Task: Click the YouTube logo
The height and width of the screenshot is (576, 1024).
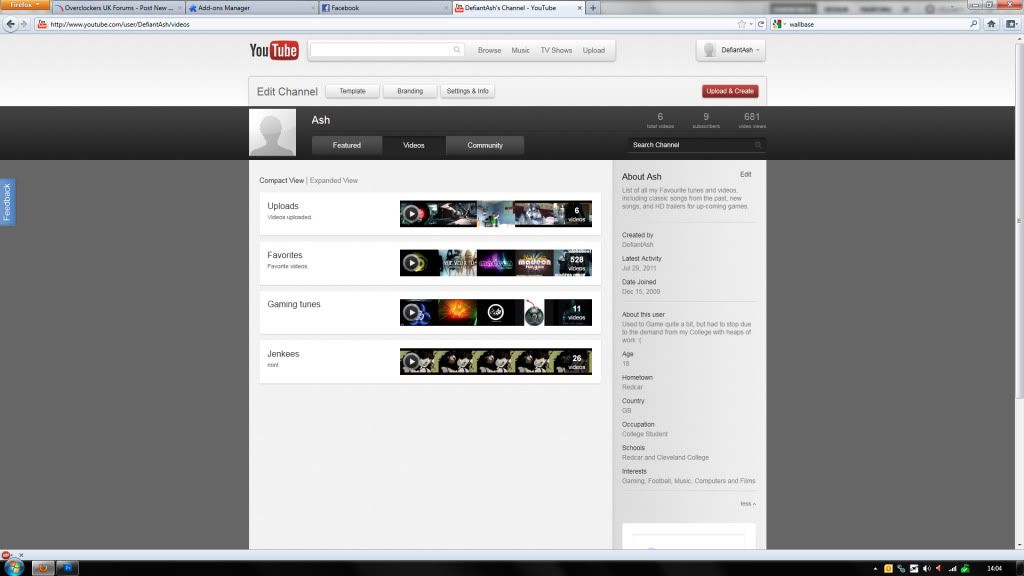Action: click(274, 50)
